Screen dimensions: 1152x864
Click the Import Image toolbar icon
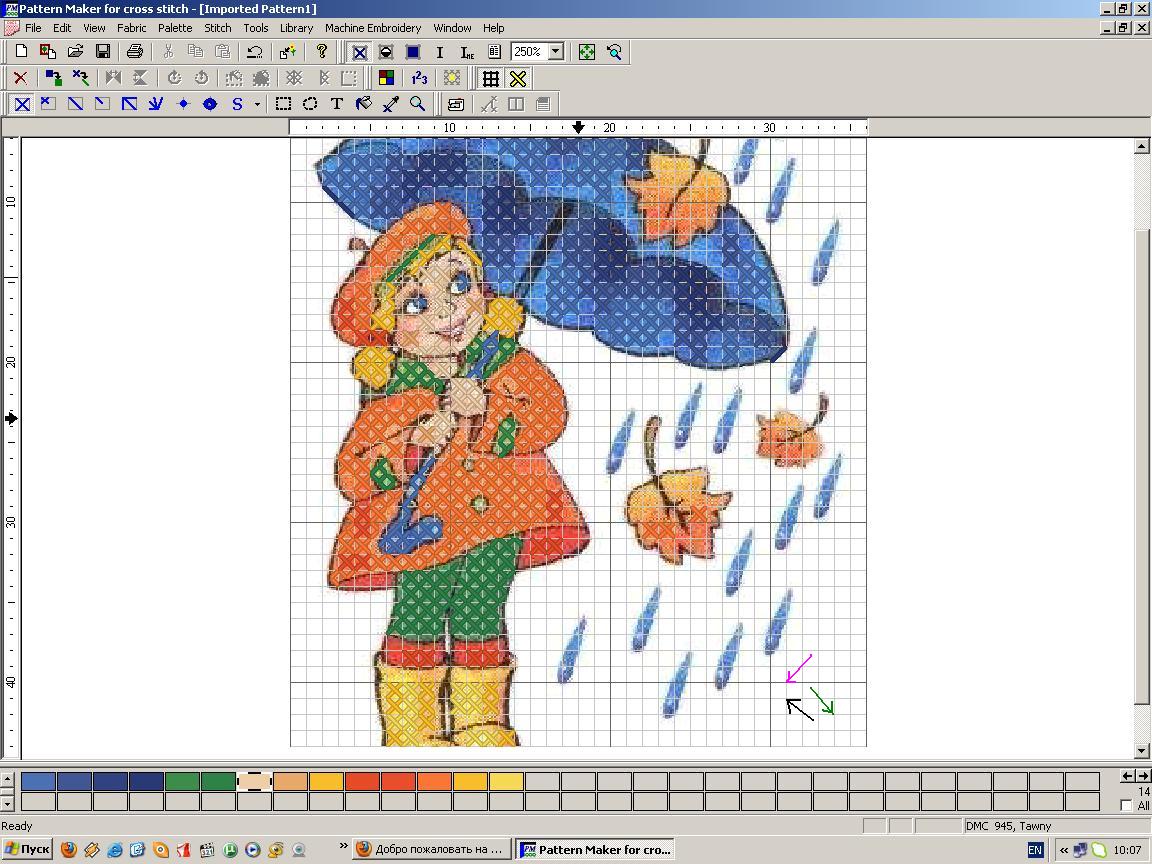(x=48, y=51)
